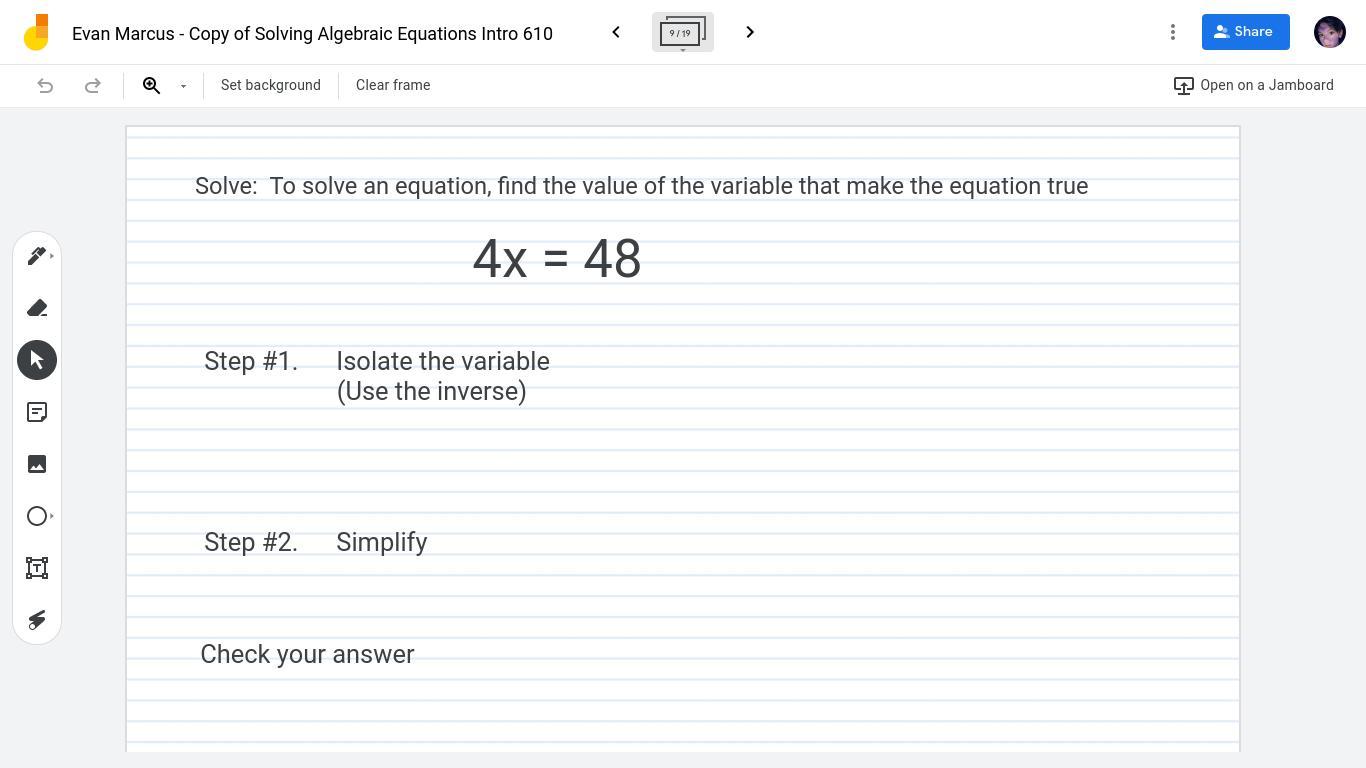Expand the zoom level dropdown arrow
1366x768 pixels.
click(x=183, y=86)
